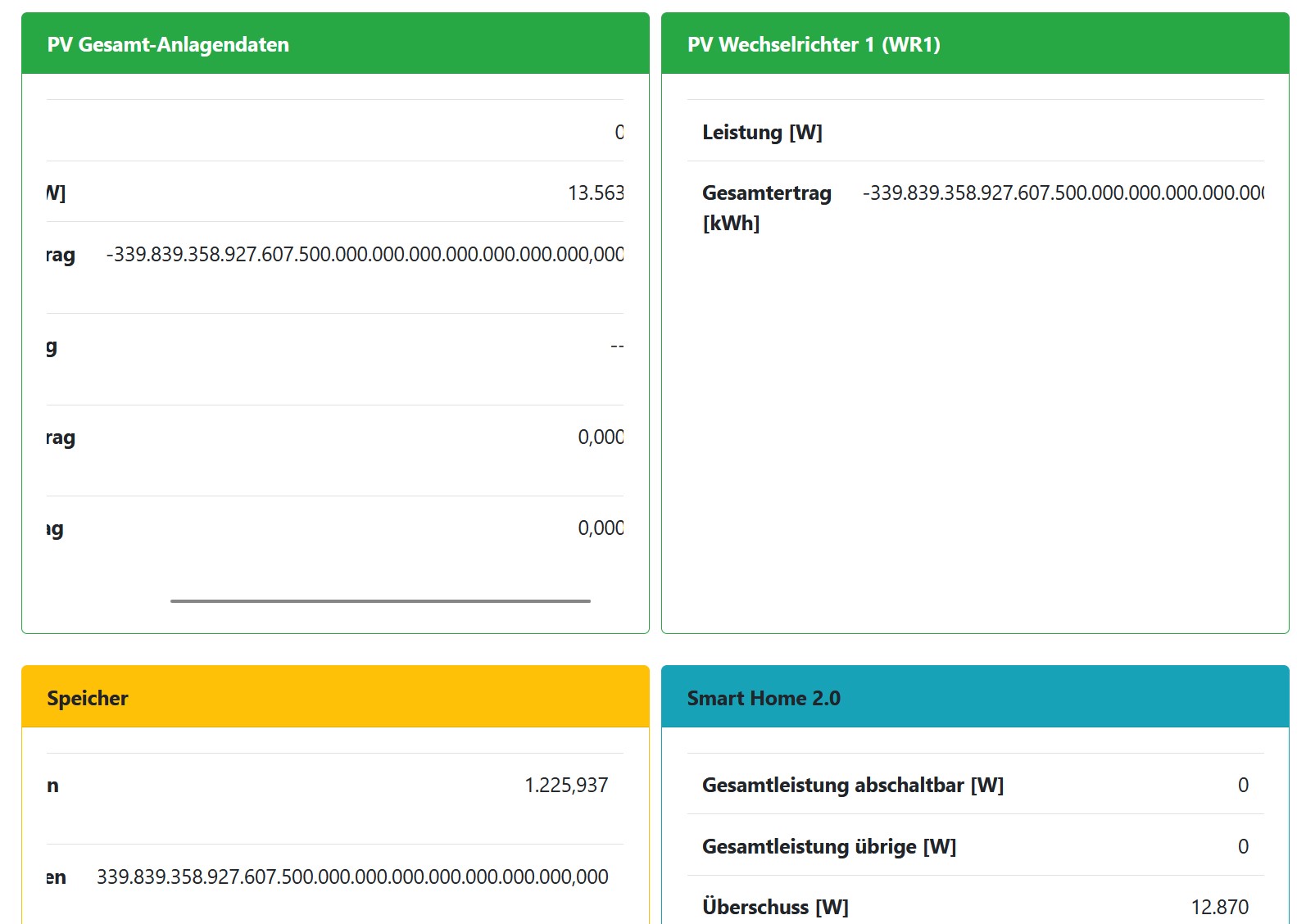
Task: Select the long positive value in Speicher
Action: click(352, 877)
